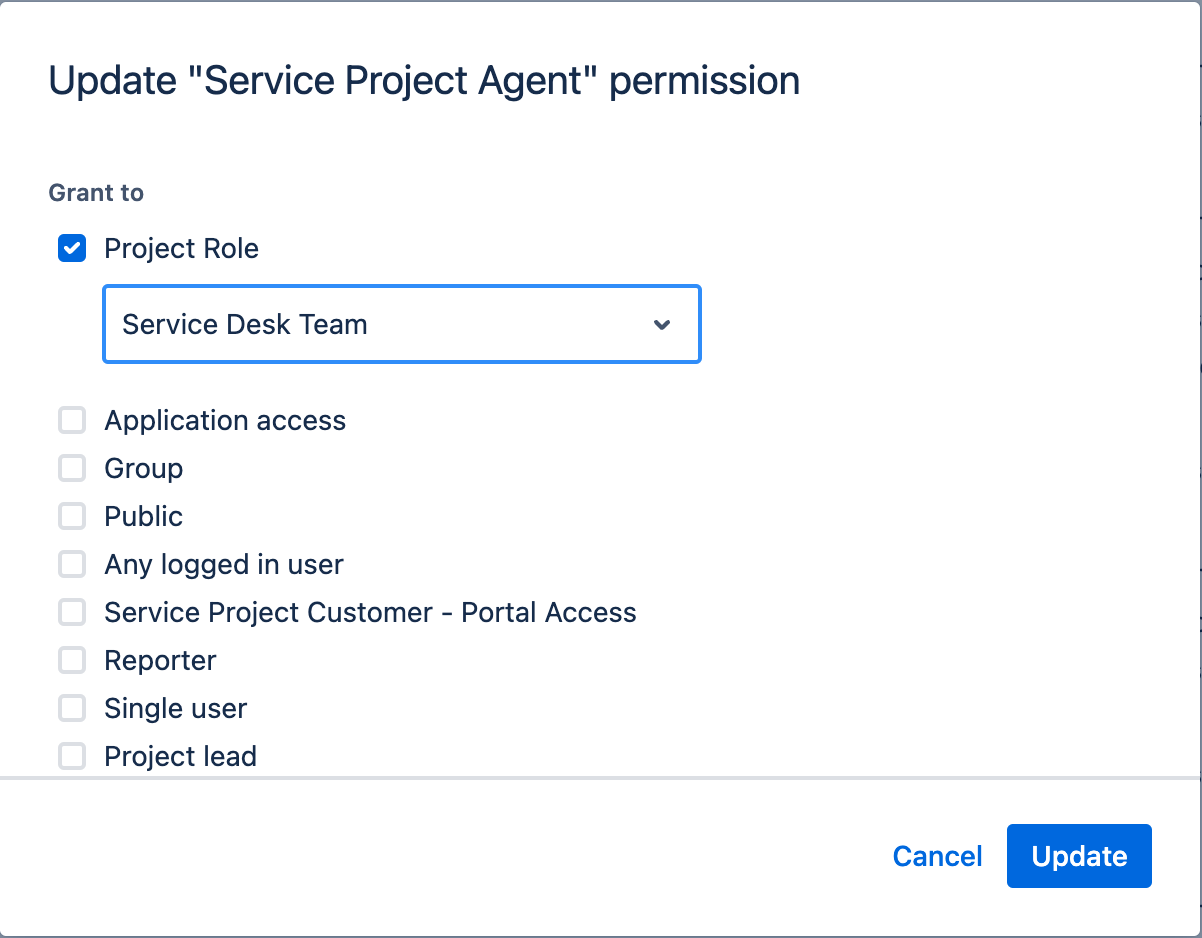Click the "Project Role" label text
The image size is (1202, 938).
181,249
